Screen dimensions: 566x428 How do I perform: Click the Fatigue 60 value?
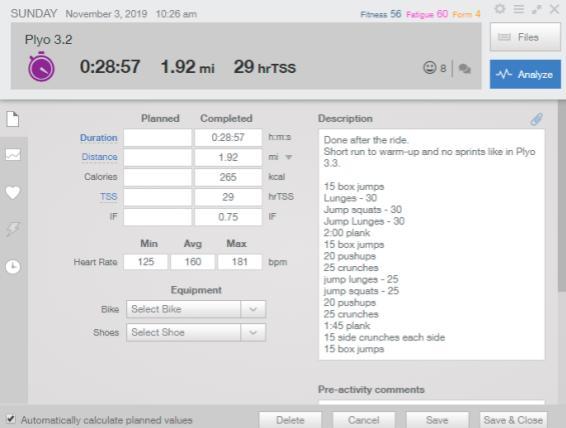tap(427, 14)
